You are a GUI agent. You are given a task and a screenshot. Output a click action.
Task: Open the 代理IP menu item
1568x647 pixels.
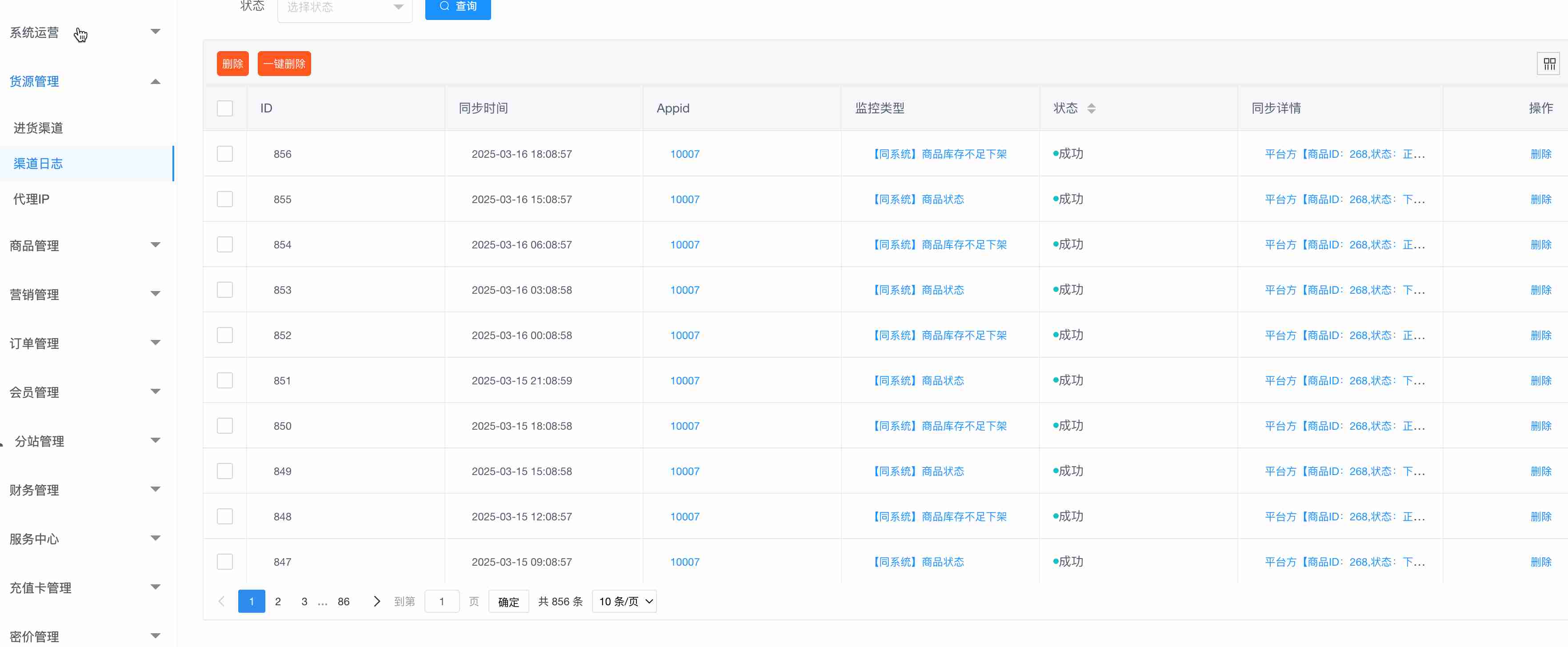click(32, 199)
